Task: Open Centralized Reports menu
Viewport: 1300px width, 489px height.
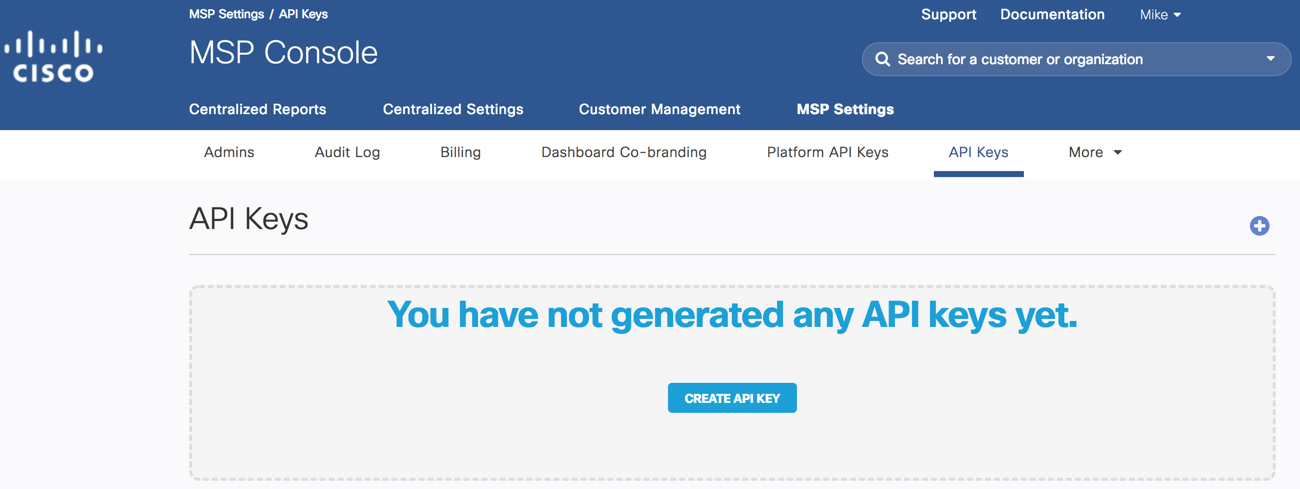Action: point(257,109)
